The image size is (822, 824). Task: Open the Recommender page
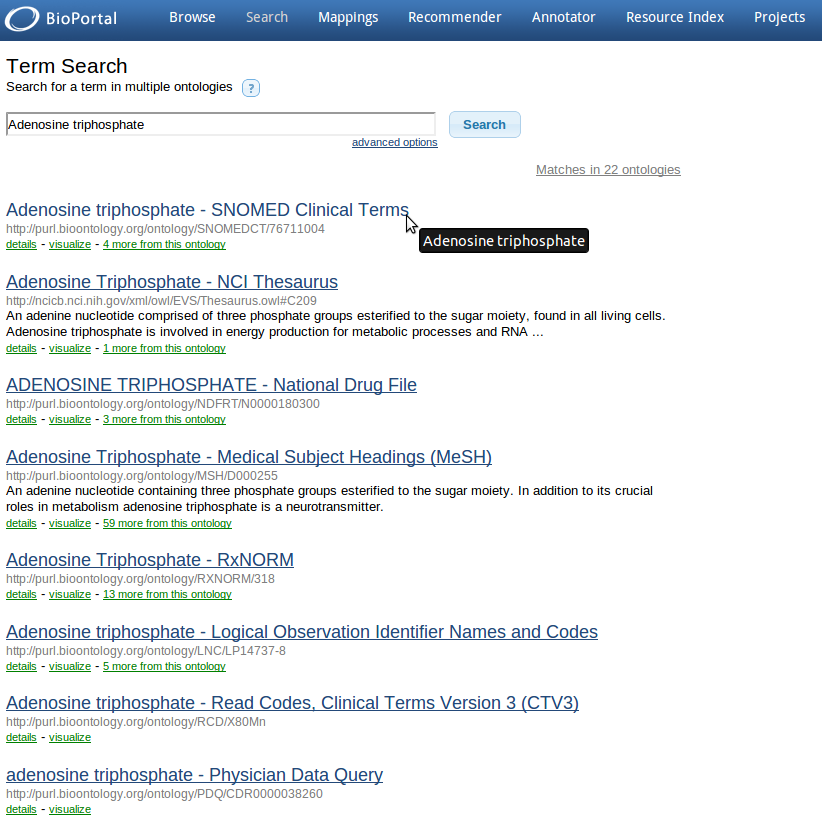click(x=455, y=17)
